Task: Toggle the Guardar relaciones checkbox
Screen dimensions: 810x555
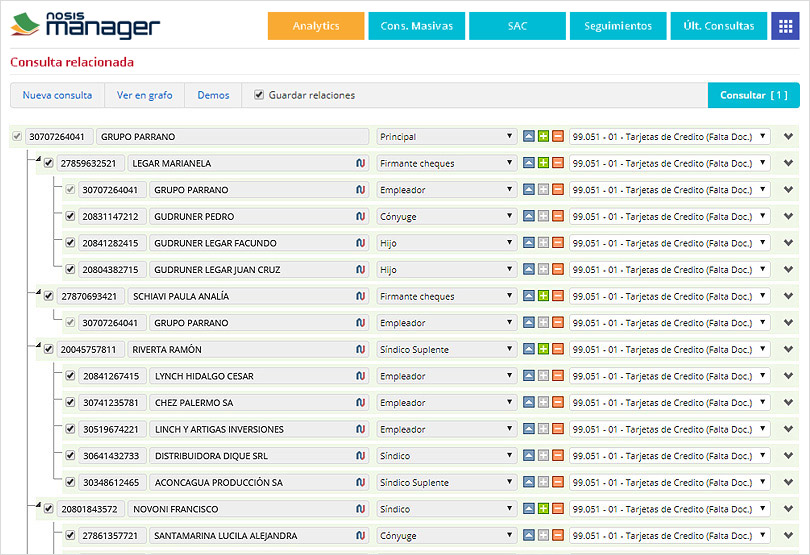Action: [x=259, y=95]
